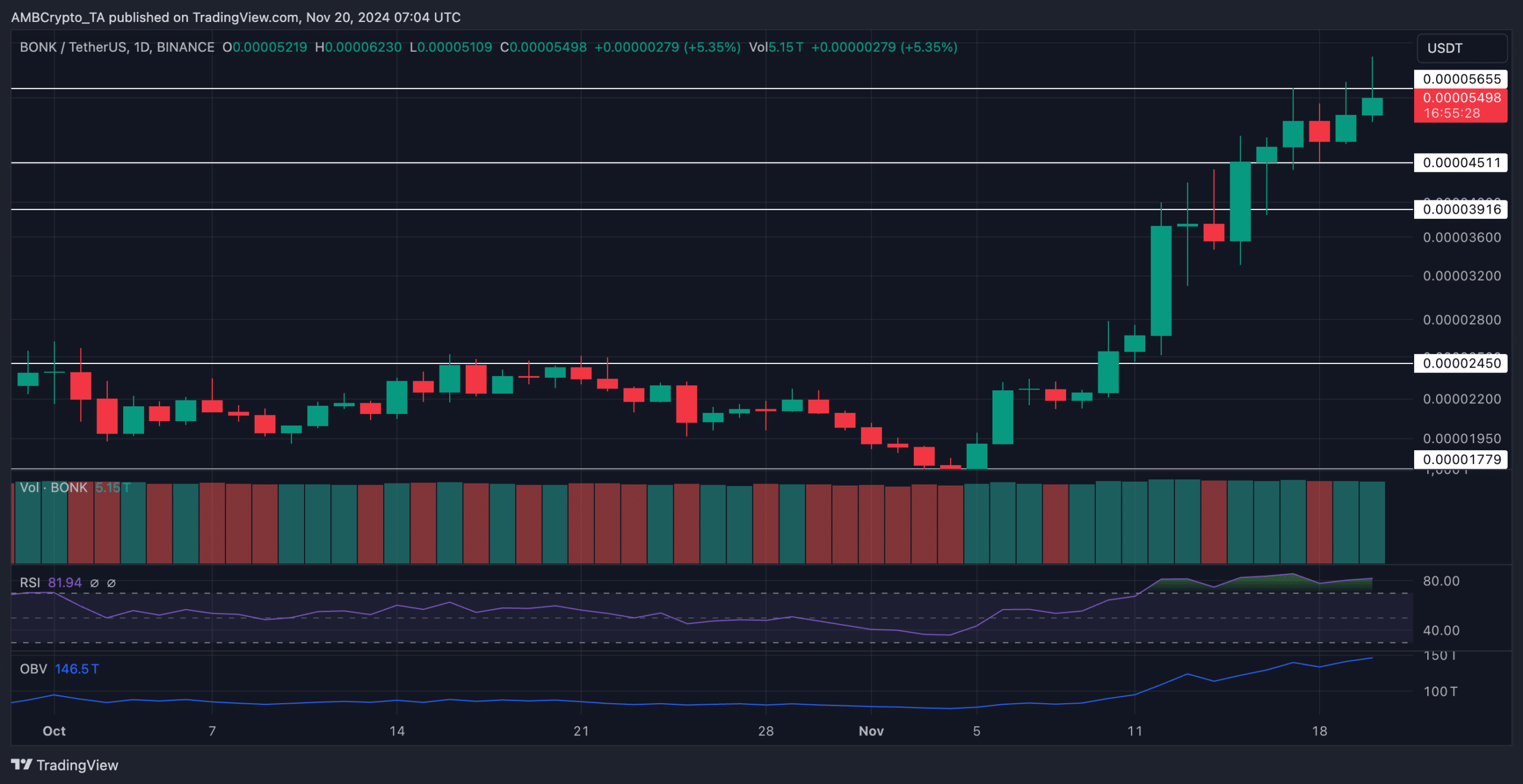Click the 0.00003916 price level label
The width and height of the screenshot is (1523, 784).
click(1461, 209)
